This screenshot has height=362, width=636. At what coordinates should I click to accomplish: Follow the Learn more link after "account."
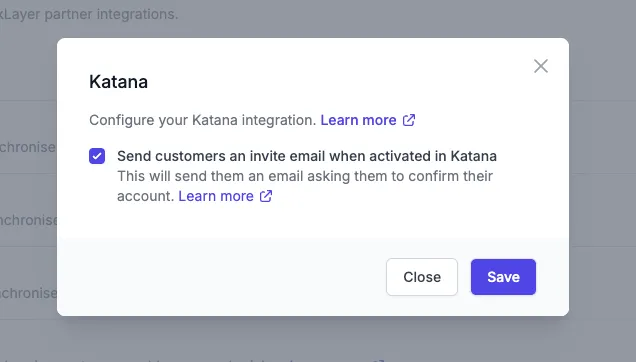click(216, 196)
